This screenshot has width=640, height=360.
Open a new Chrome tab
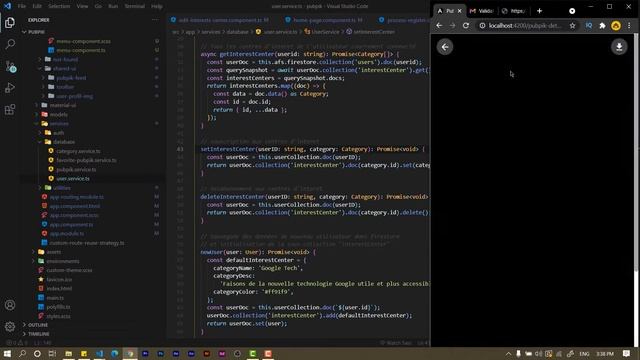[540, 11]
